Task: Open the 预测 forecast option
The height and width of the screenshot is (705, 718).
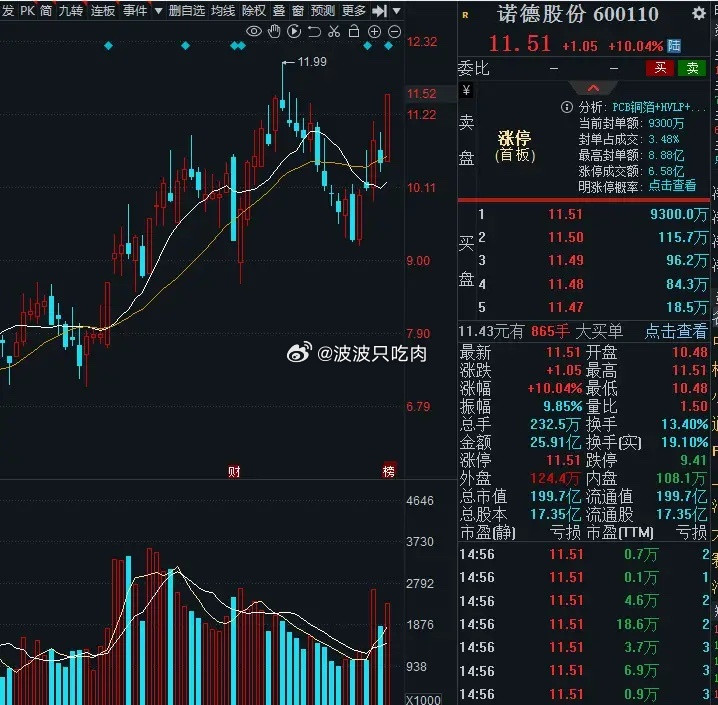Action: [322, 10]
